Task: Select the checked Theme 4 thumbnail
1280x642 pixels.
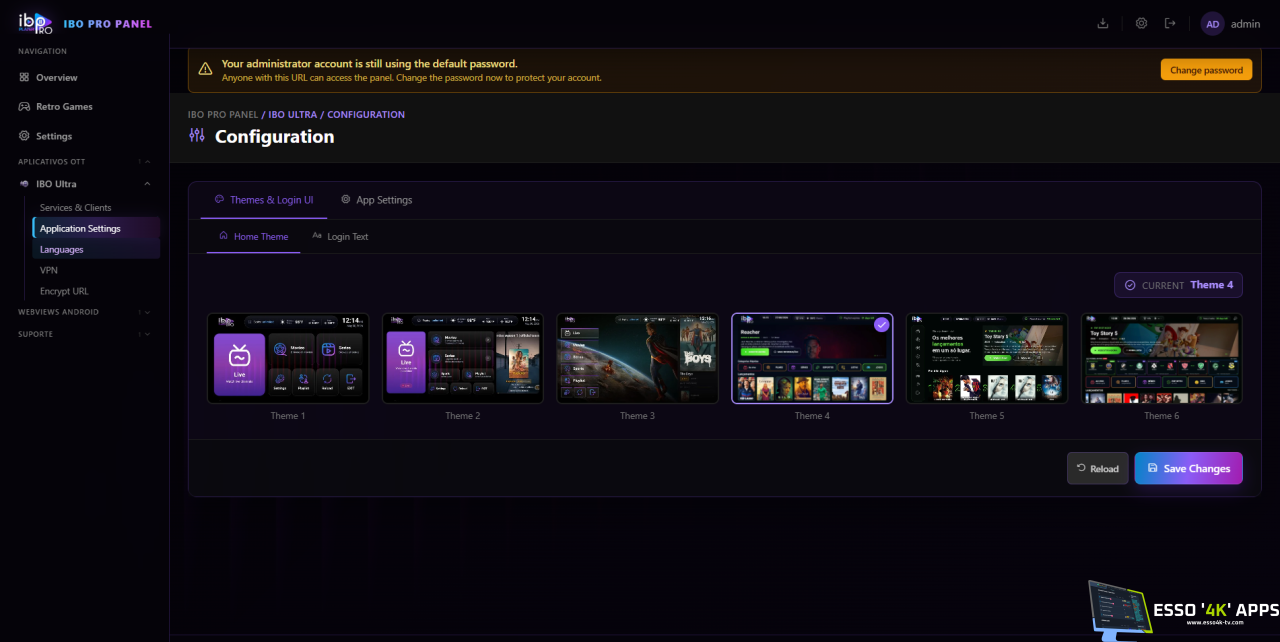Action: tap(812, 358)
